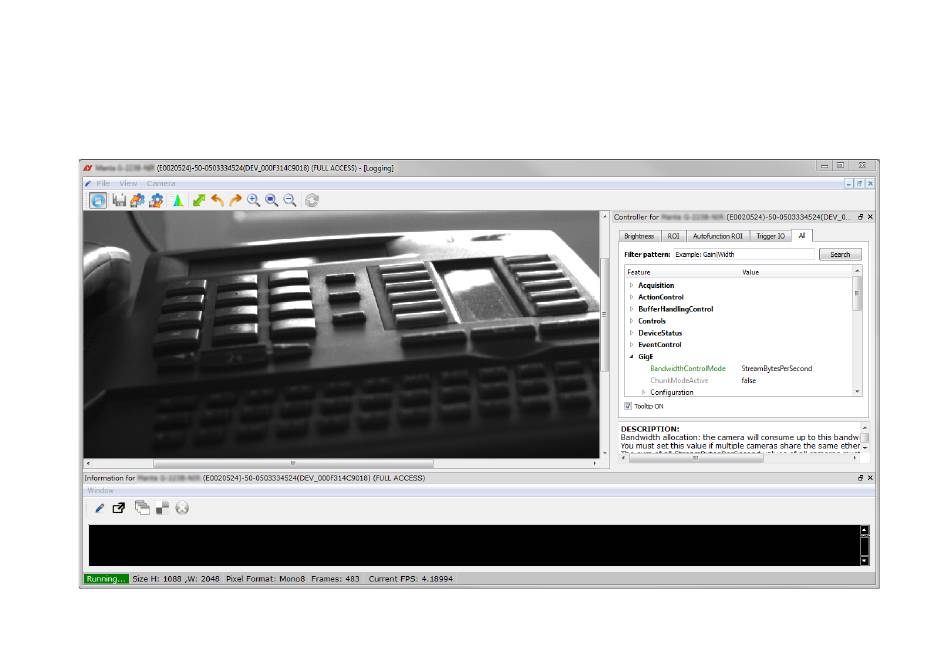
Task: Zoom in with the plus magnifier icon
Action: click(x=253, y=201)
